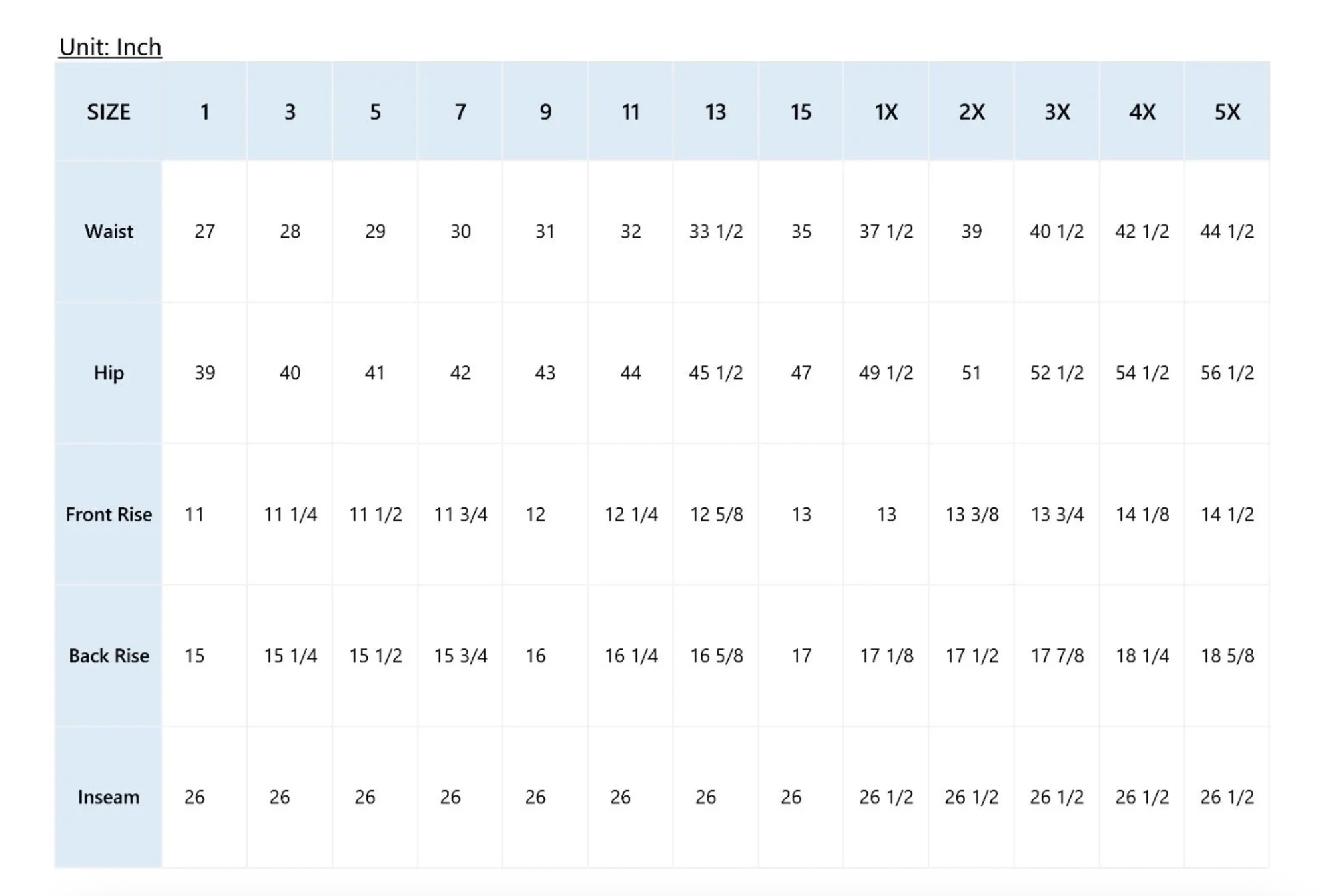Select size 13 column header
The height and width of the screenshot is (896, 1336).
pyautogui.click(x=715, y=112)
